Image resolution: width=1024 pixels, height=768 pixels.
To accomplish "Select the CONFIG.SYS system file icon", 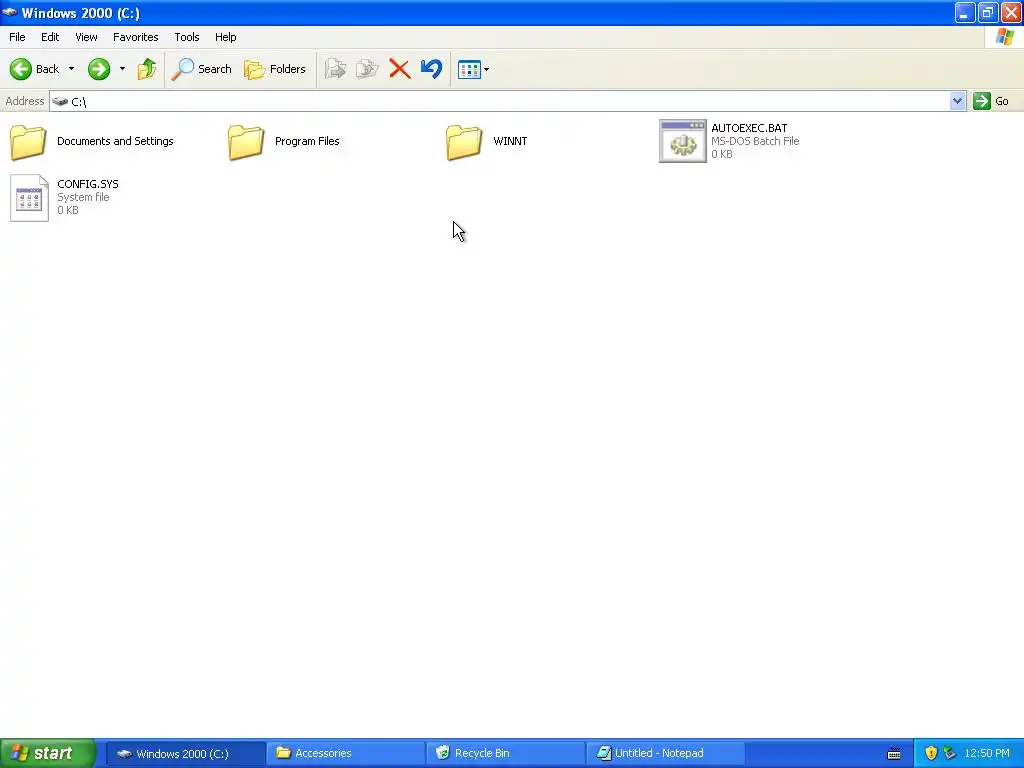I will tap(29, 198).
